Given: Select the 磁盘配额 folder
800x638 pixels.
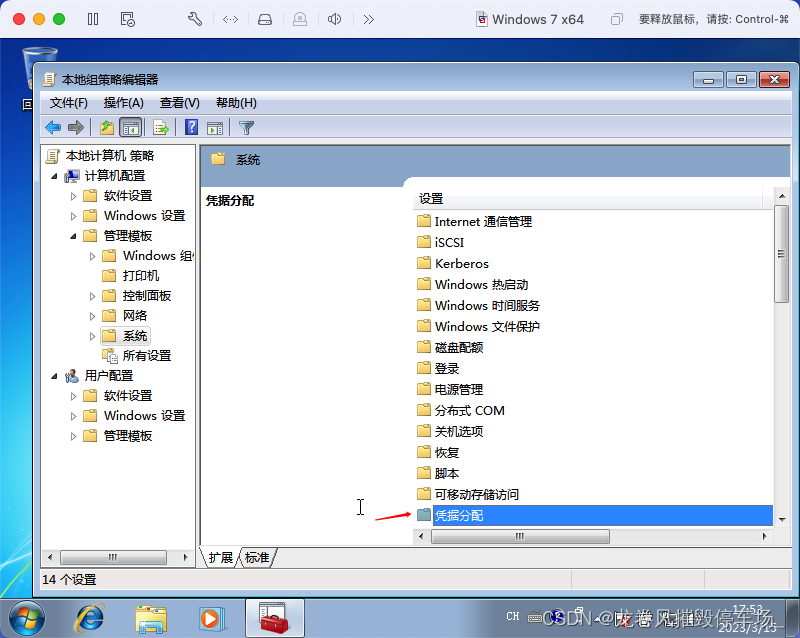Looking at the screenshot, I should tap(459, 348).
